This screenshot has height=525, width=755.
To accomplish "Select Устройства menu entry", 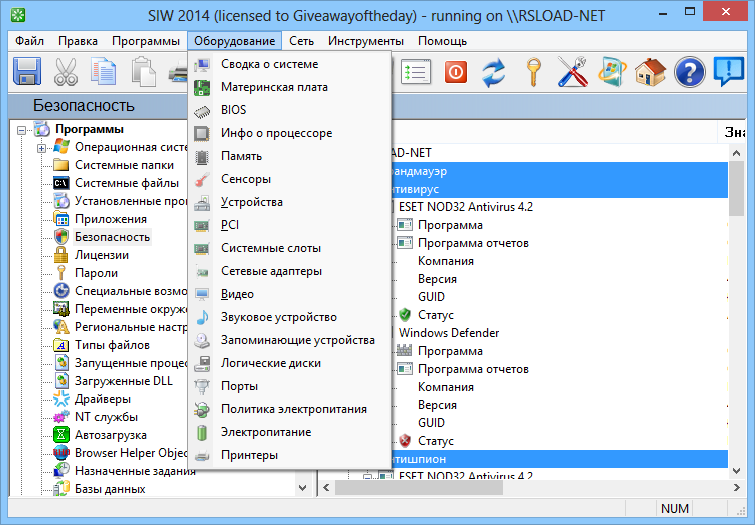I will click(289, 202).
